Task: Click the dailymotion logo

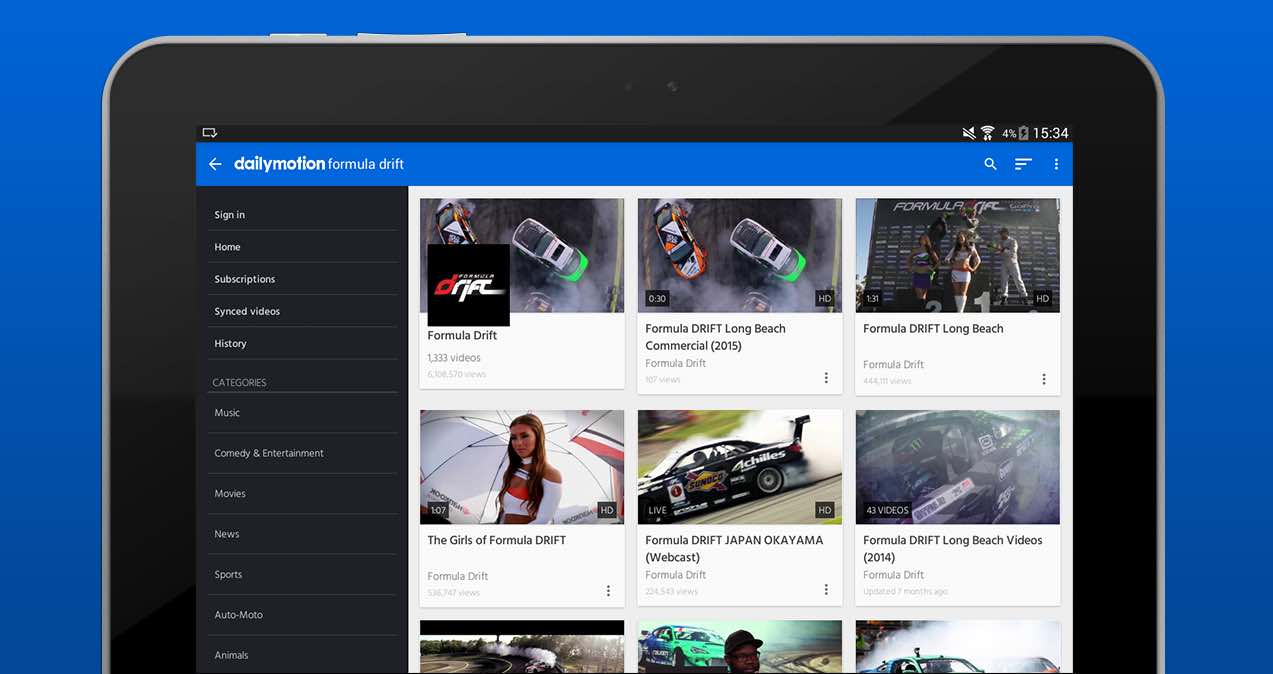Action: pos(279,164)
